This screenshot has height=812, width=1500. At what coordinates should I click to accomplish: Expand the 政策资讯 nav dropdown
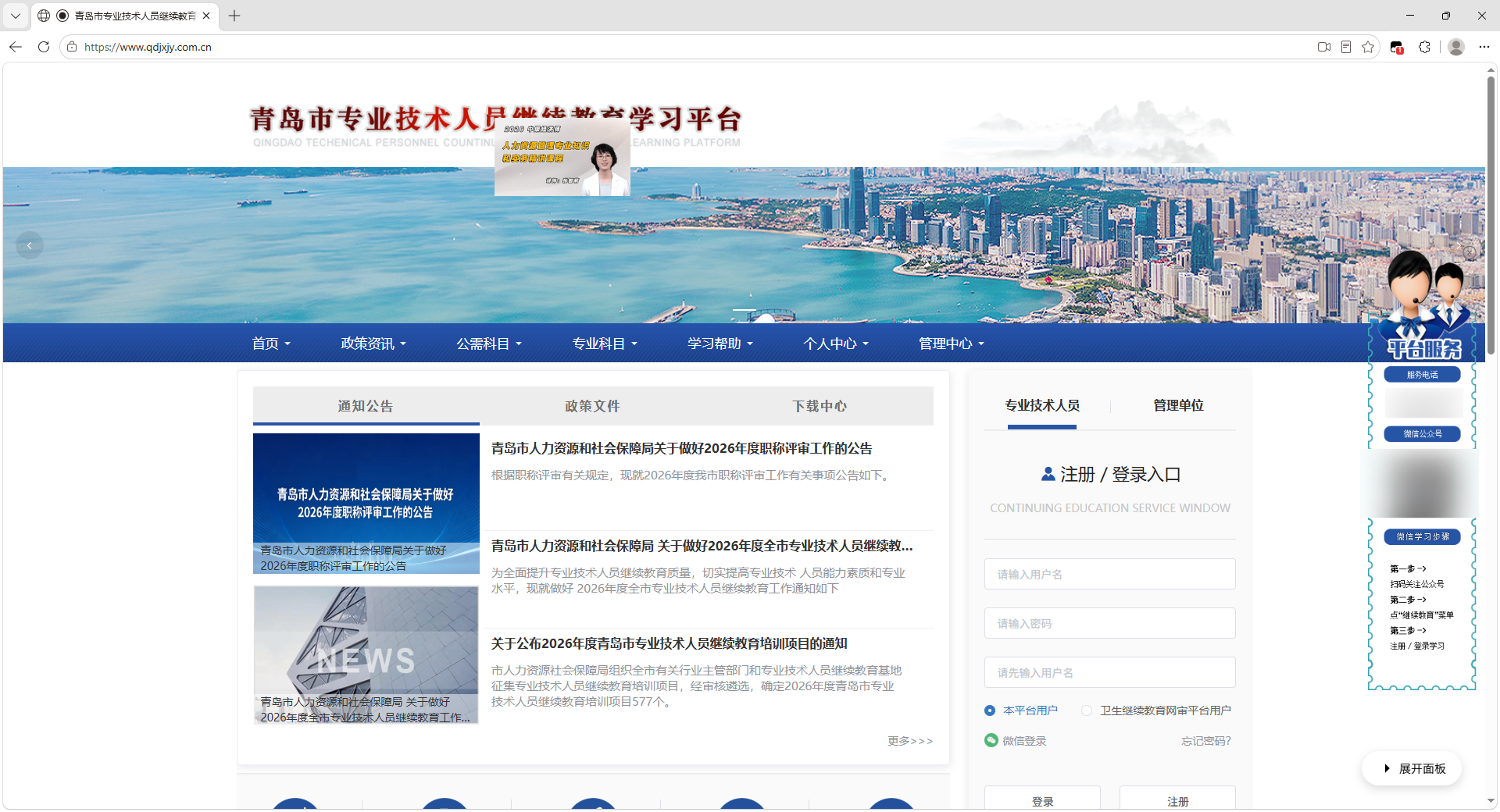point(373,344)
